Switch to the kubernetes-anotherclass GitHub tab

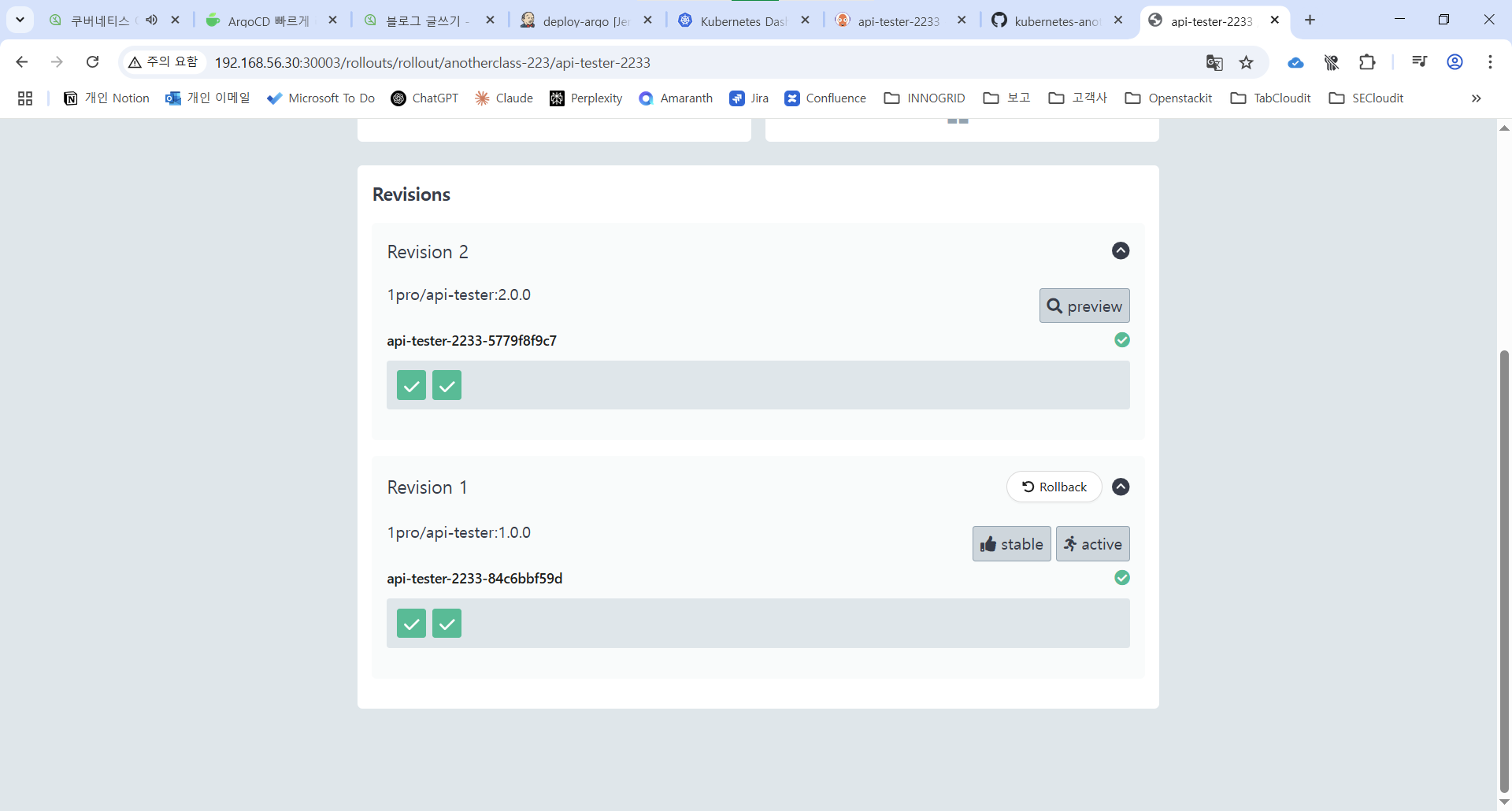(x=1058, y=20)
